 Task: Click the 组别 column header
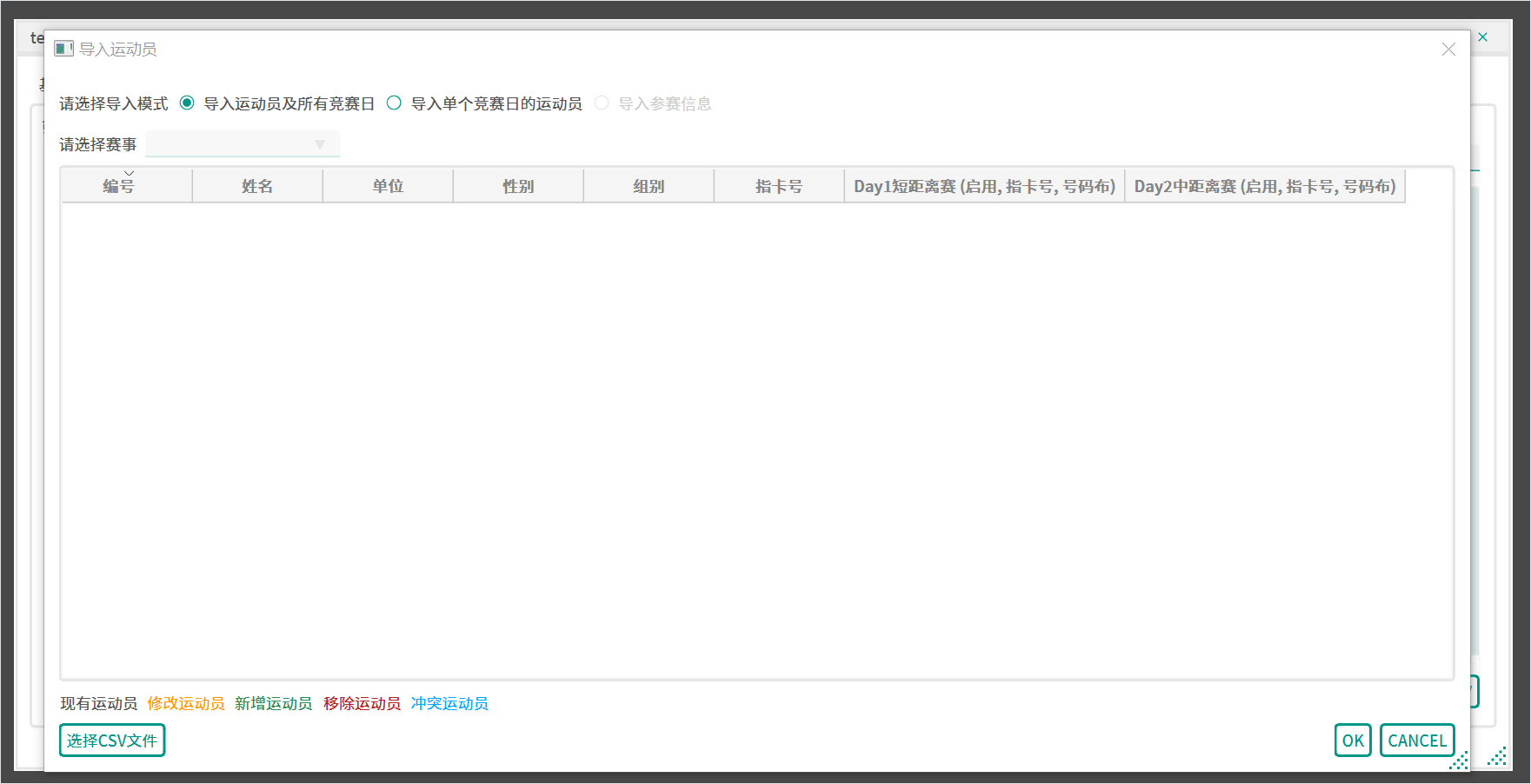pyautogui.click(x=649, y=187)
